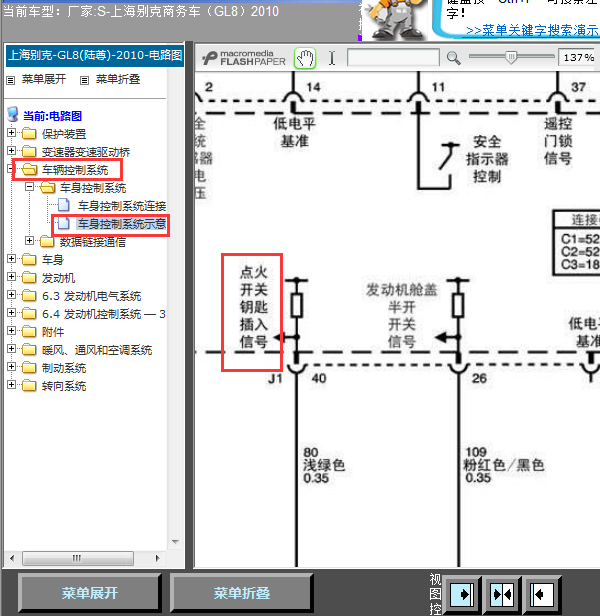The image size is (600, 616).
Task: Expand the 车身 folder
Action: 11,258
